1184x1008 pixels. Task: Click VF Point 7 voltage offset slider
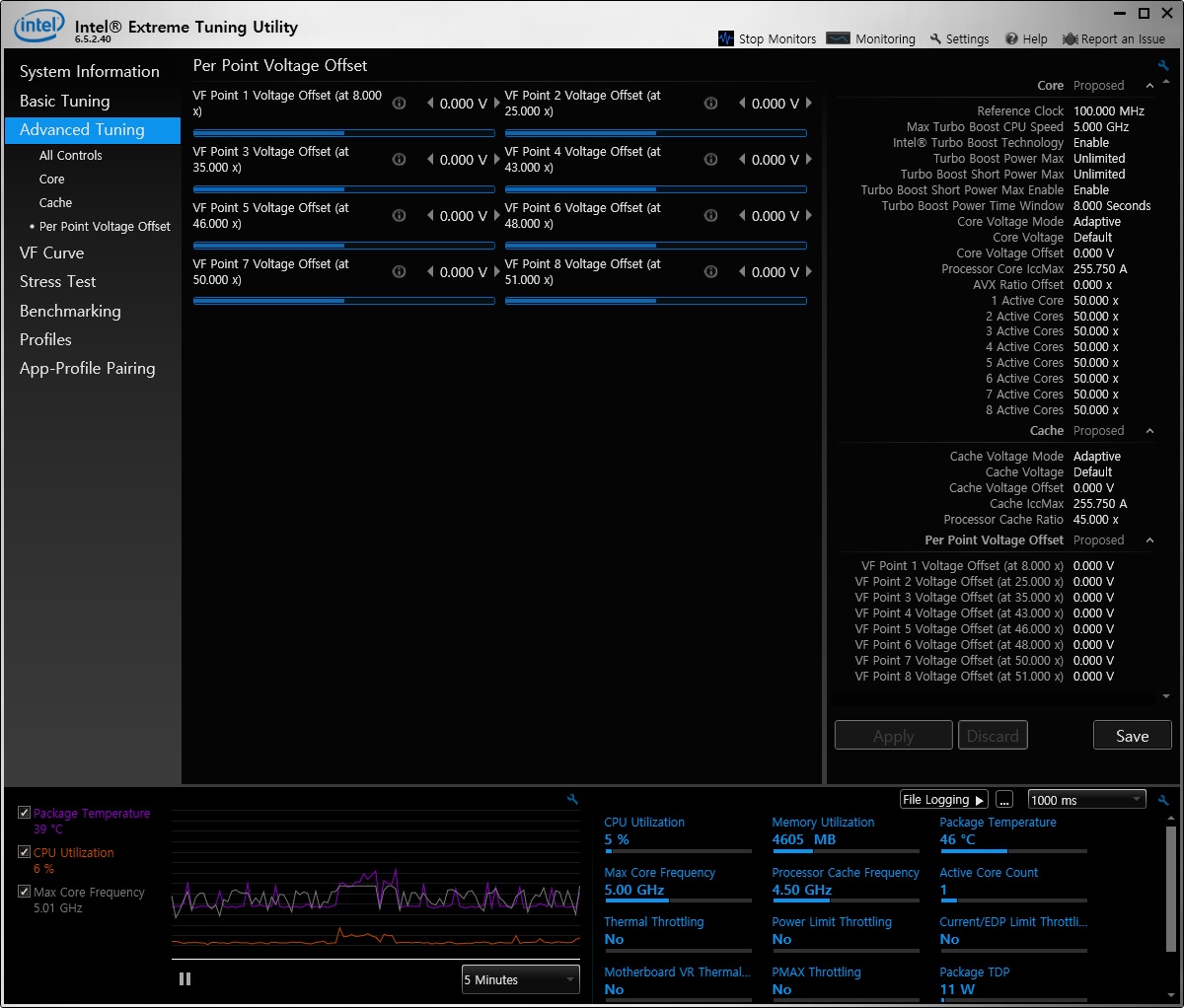pos(343,301)
